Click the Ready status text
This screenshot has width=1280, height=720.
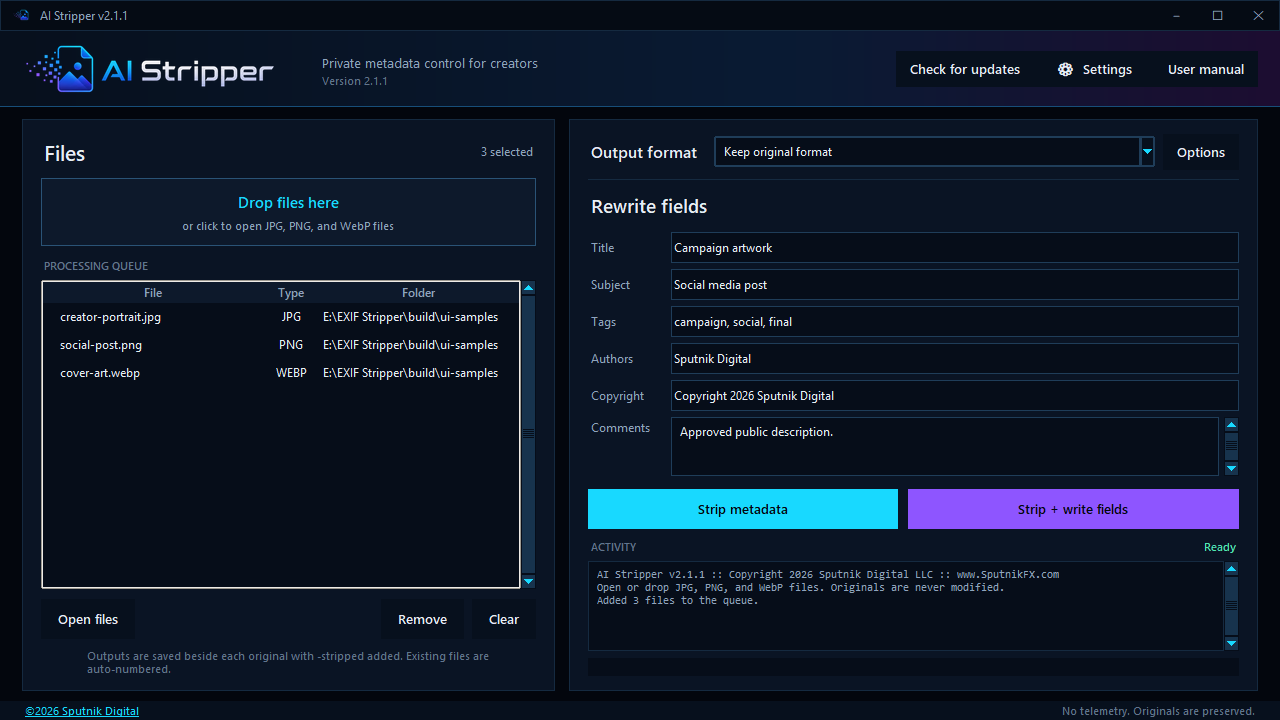(x=1220, y=547)
